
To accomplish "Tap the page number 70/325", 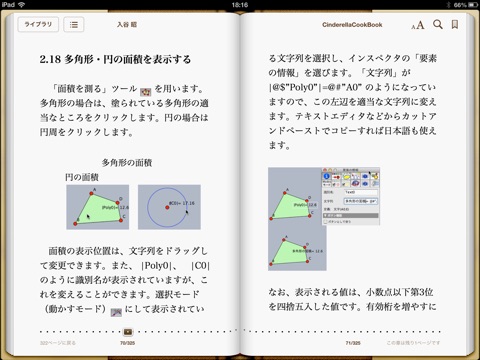I will pyautogui.click(x=127, y=343).
